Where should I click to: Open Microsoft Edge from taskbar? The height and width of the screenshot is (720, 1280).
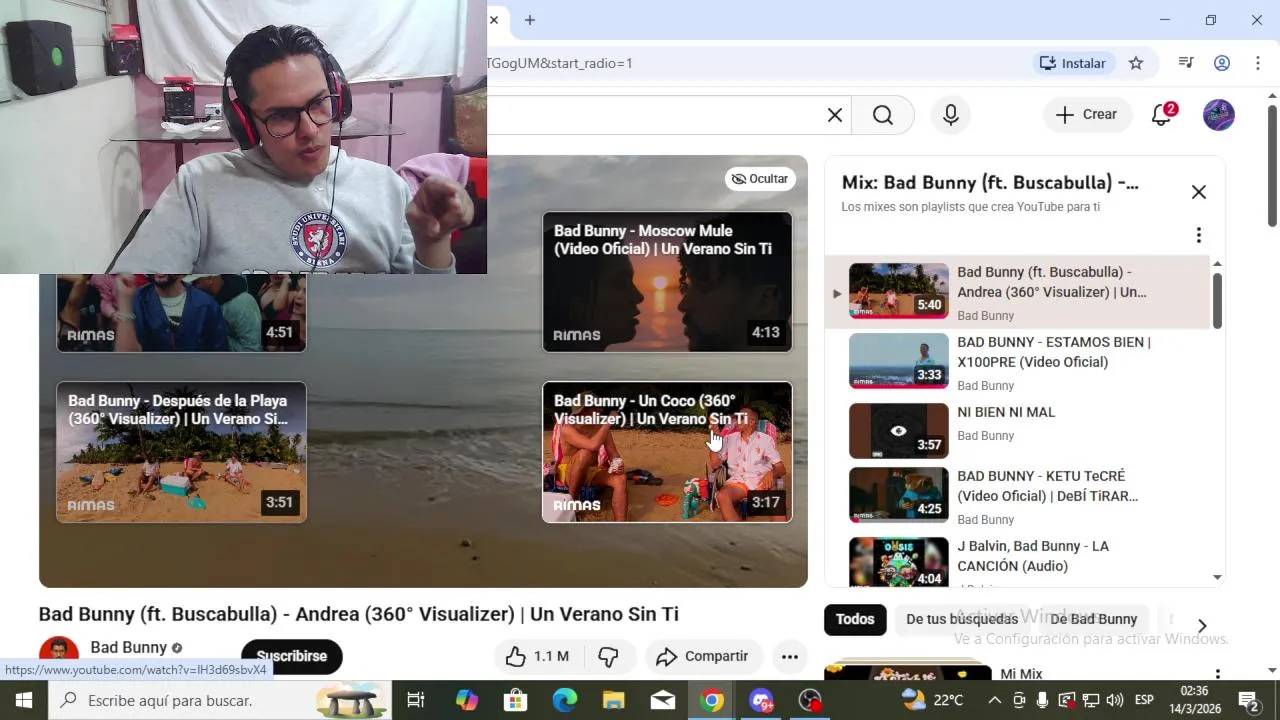pyautogui.click(x=565, y=700)
